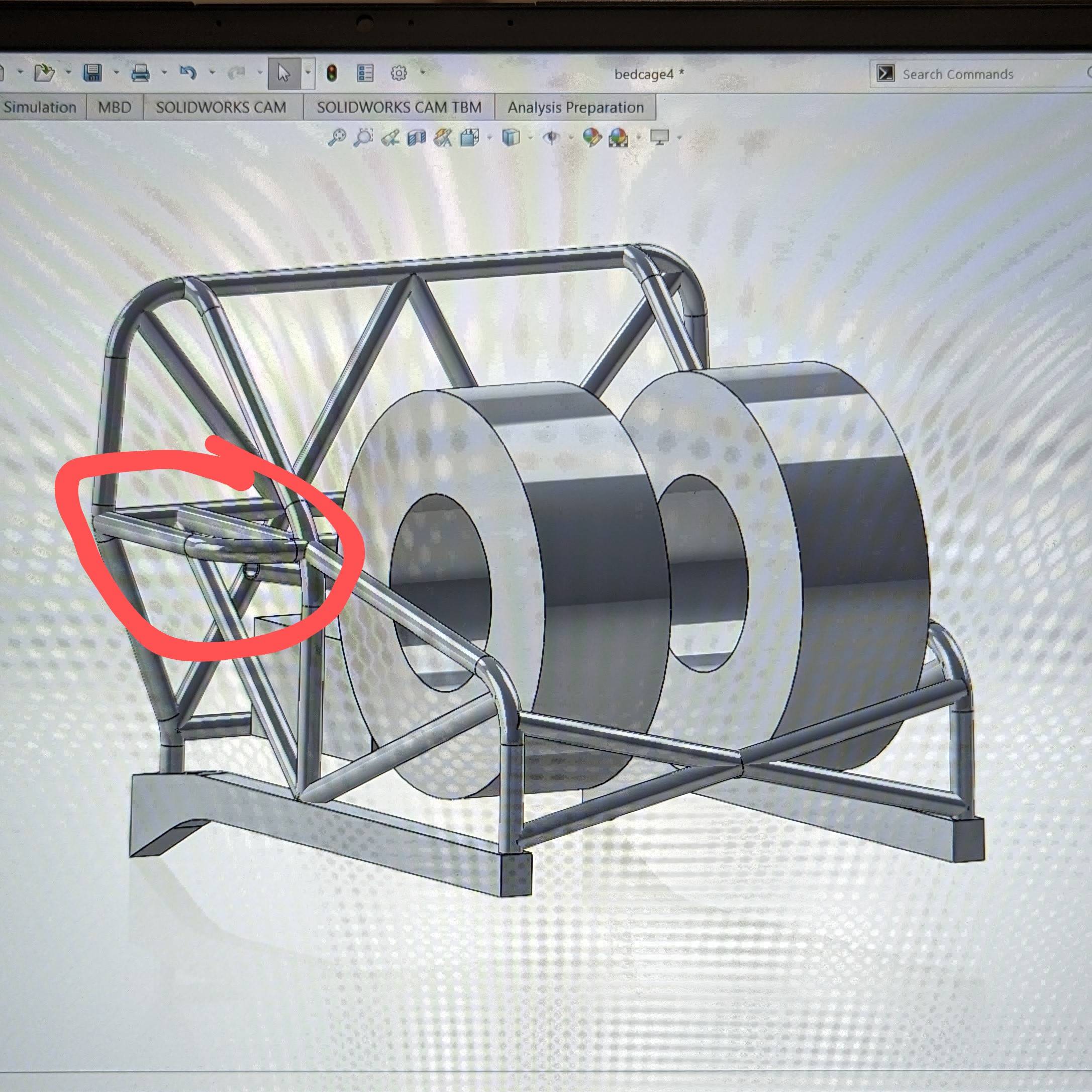
Task: Expand the View Settings dropdown arrow
Action: click(679, 137)
